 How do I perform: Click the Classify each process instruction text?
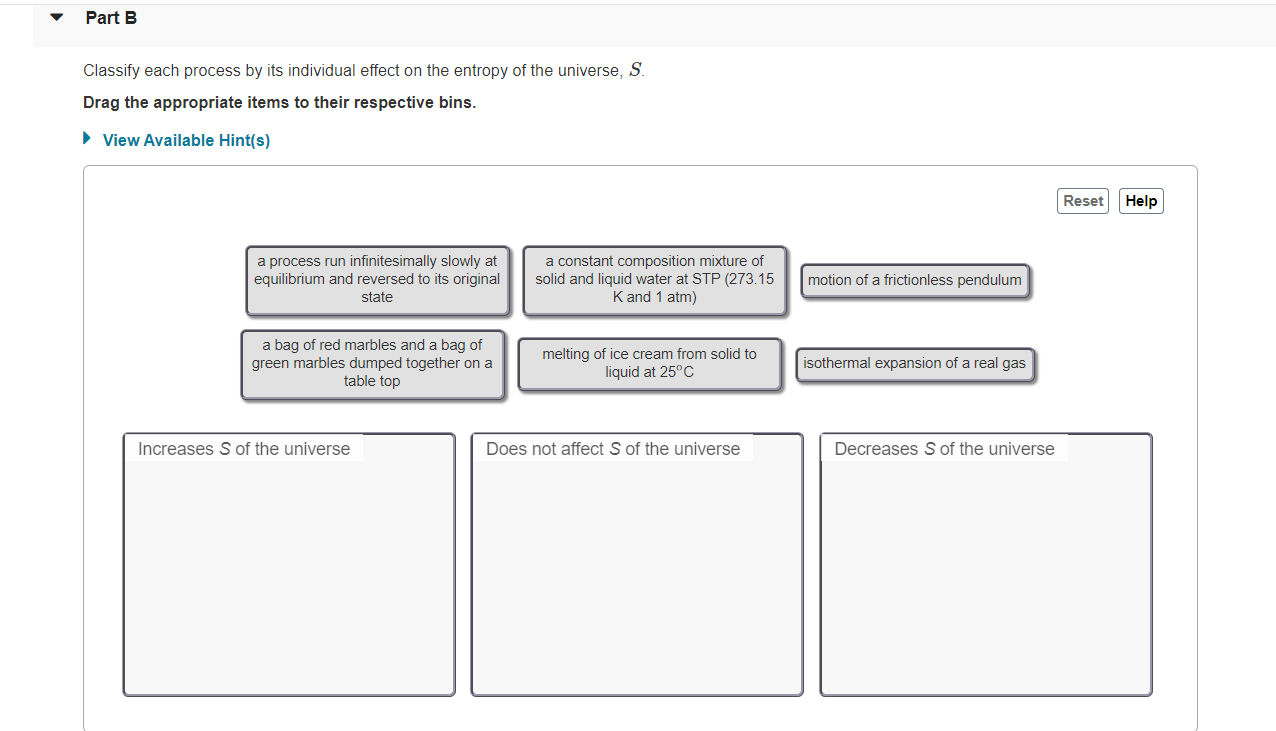point(362,70)
